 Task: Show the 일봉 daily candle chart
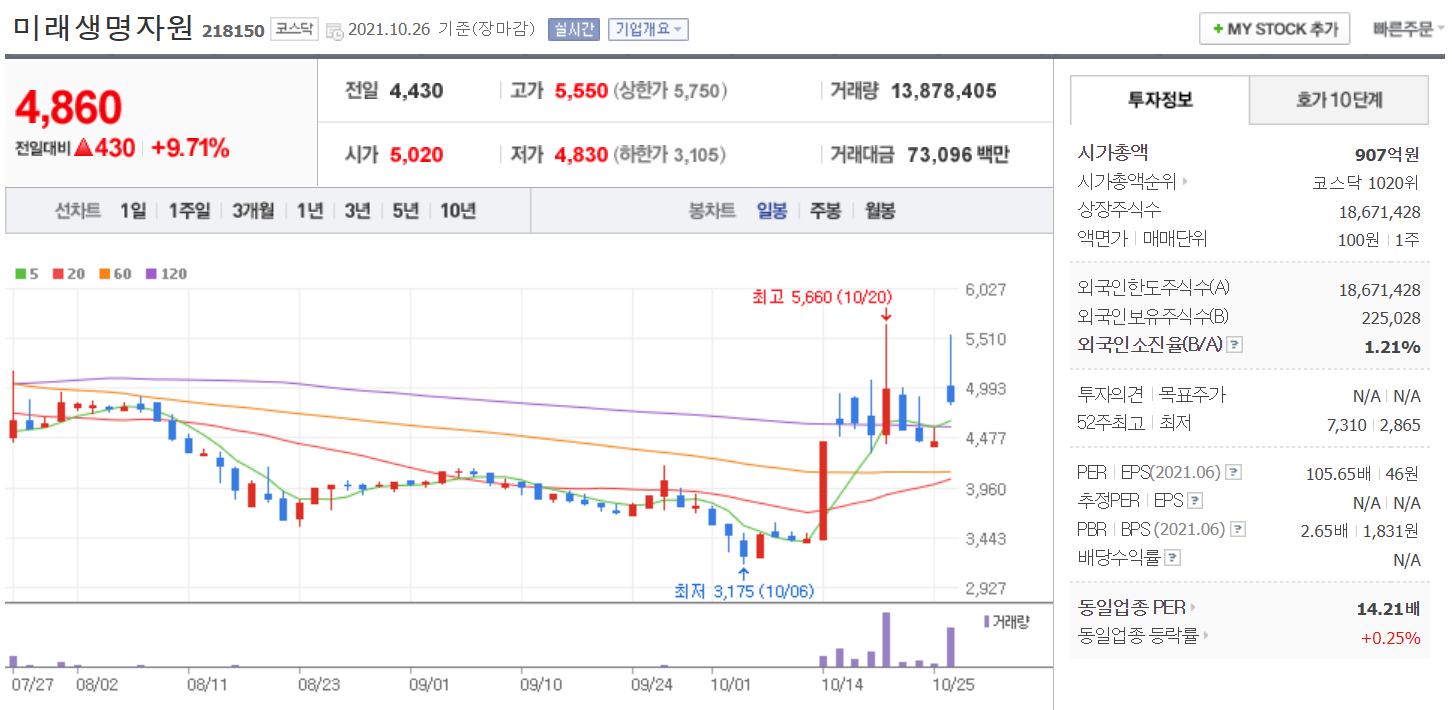click(772, 211)
